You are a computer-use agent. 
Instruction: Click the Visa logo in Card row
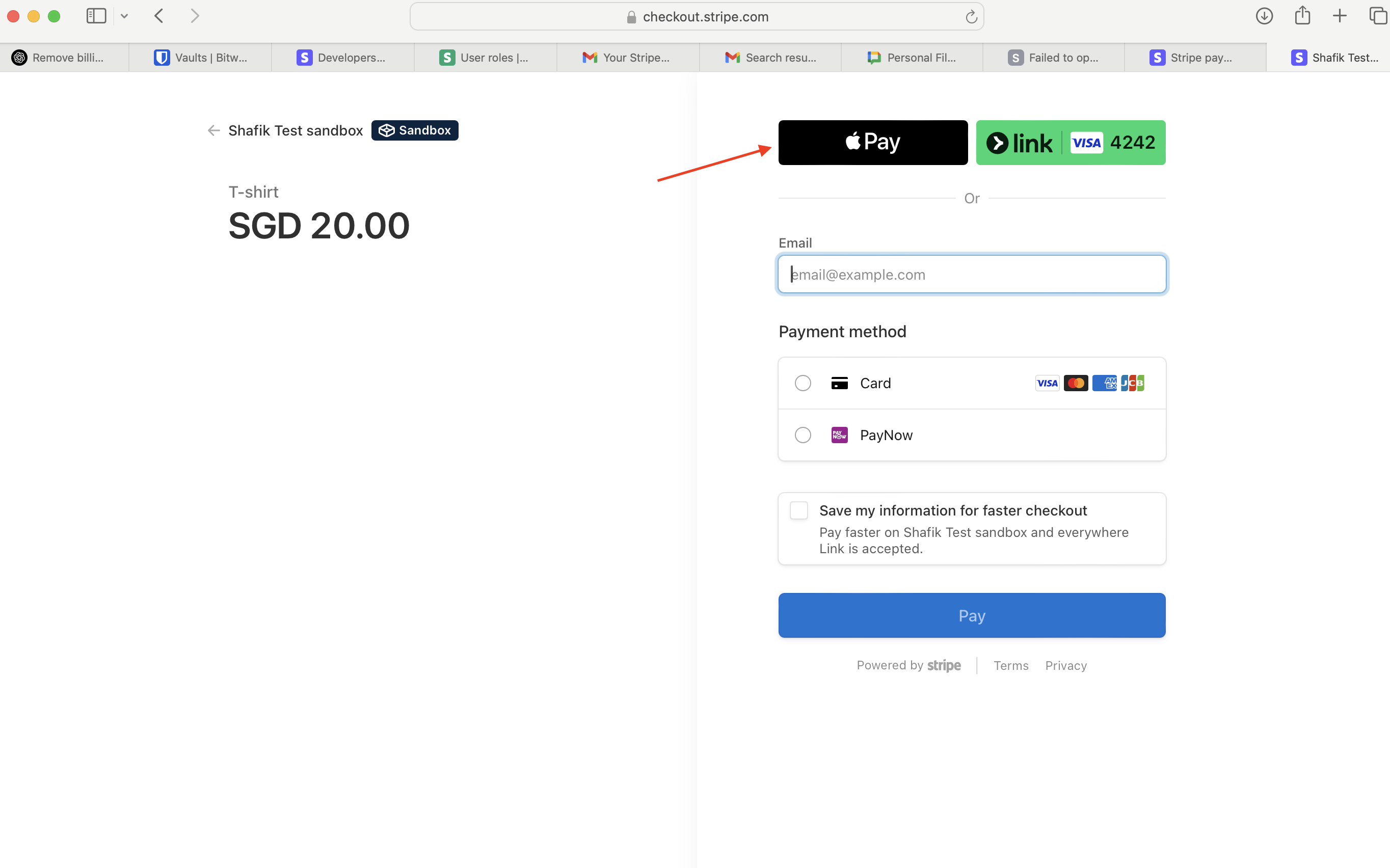1047,383
